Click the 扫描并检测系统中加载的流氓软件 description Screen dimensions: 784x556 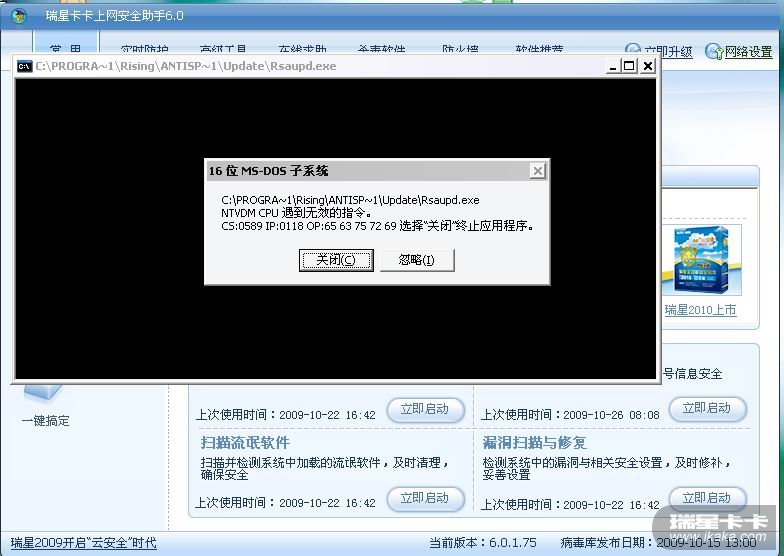coord(324,468)
